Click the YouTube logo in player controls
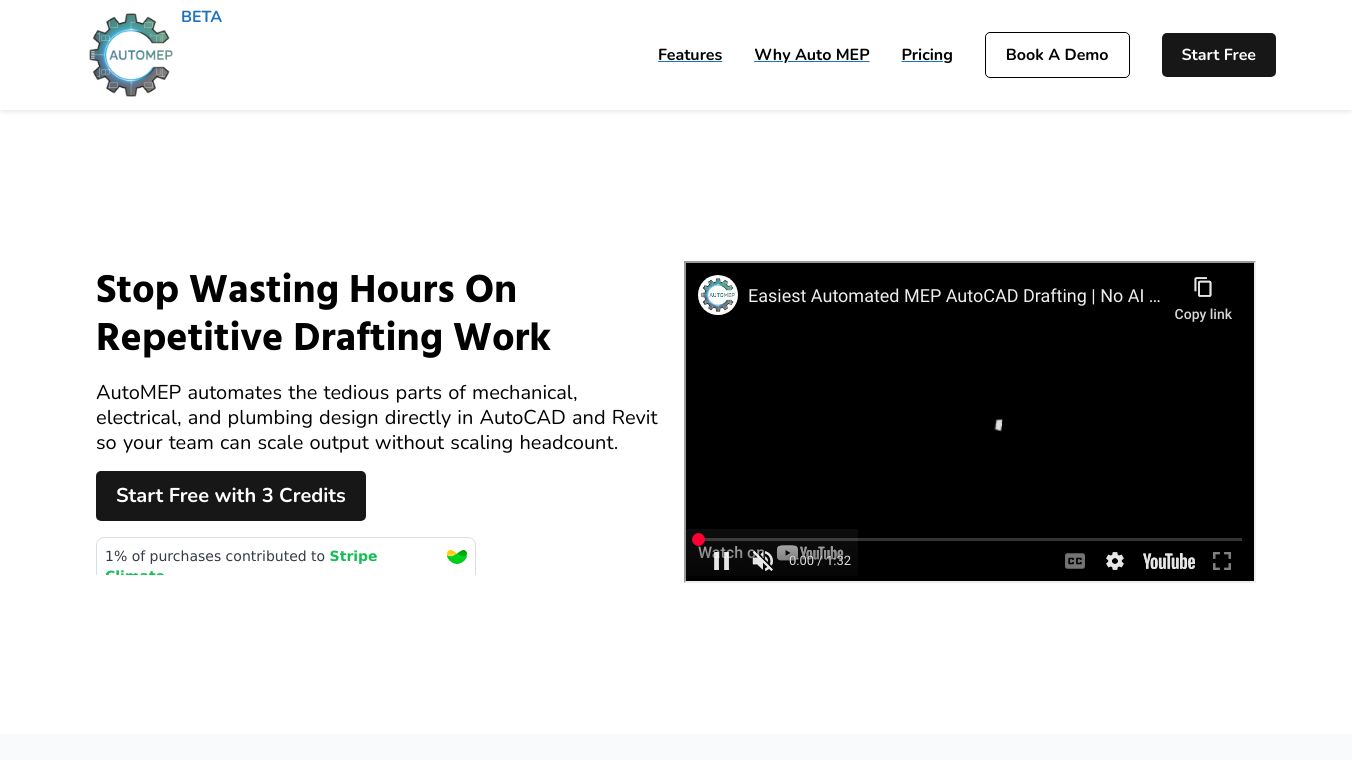This screenshot has width=1352, height=760. coord(1169,561)
